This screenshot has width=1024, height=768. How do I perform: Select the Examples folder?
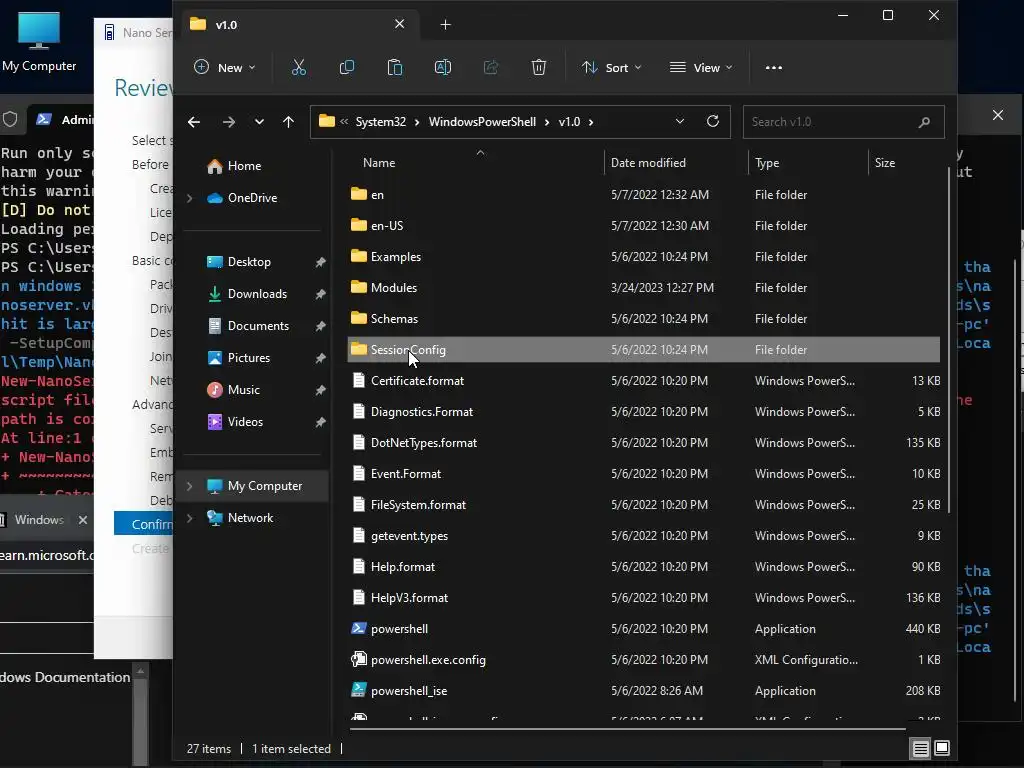[644, 257]
